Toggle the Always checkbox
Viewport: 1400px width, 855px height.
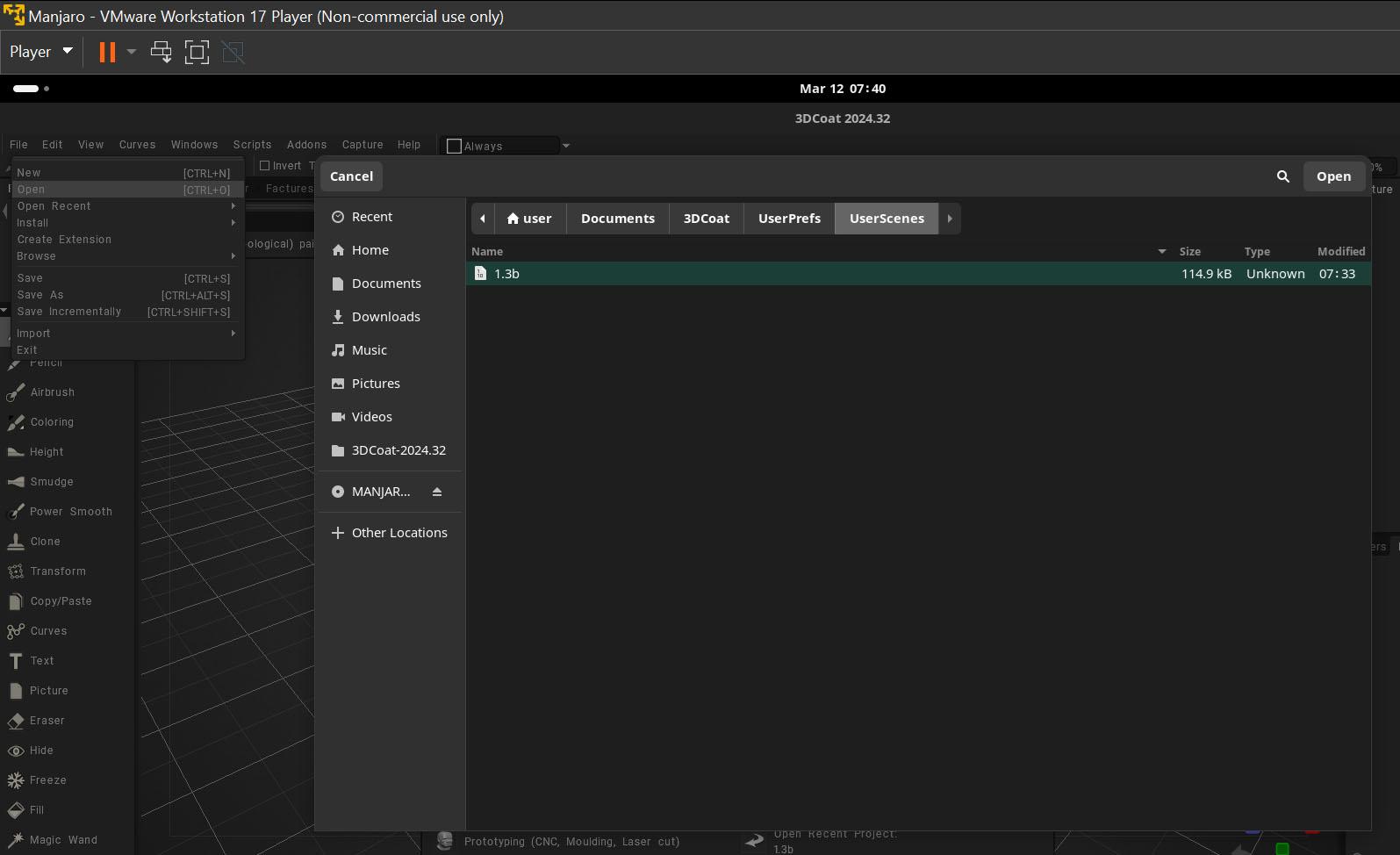point(454,147)
